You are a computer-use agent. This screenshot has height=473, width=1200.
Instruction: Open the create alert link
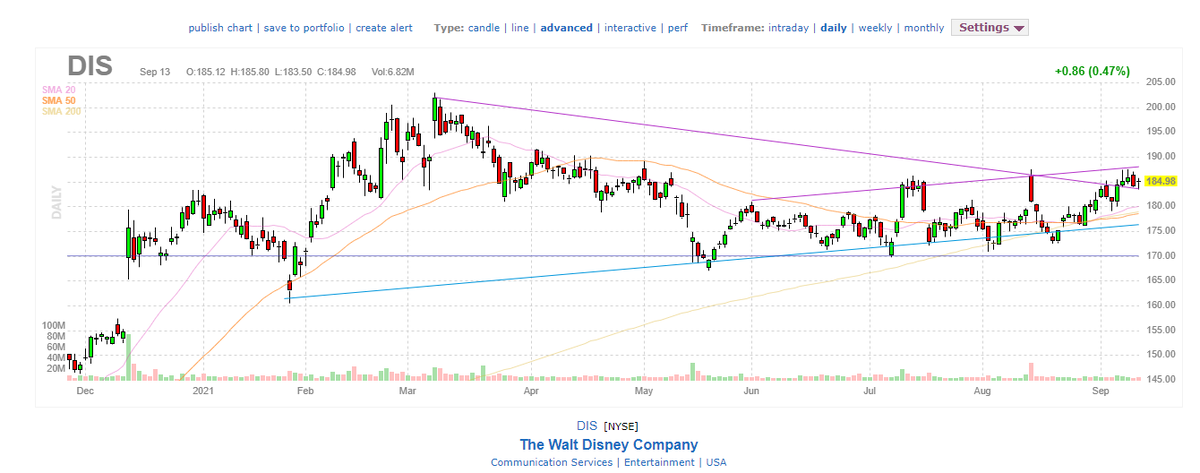(386, 27)
